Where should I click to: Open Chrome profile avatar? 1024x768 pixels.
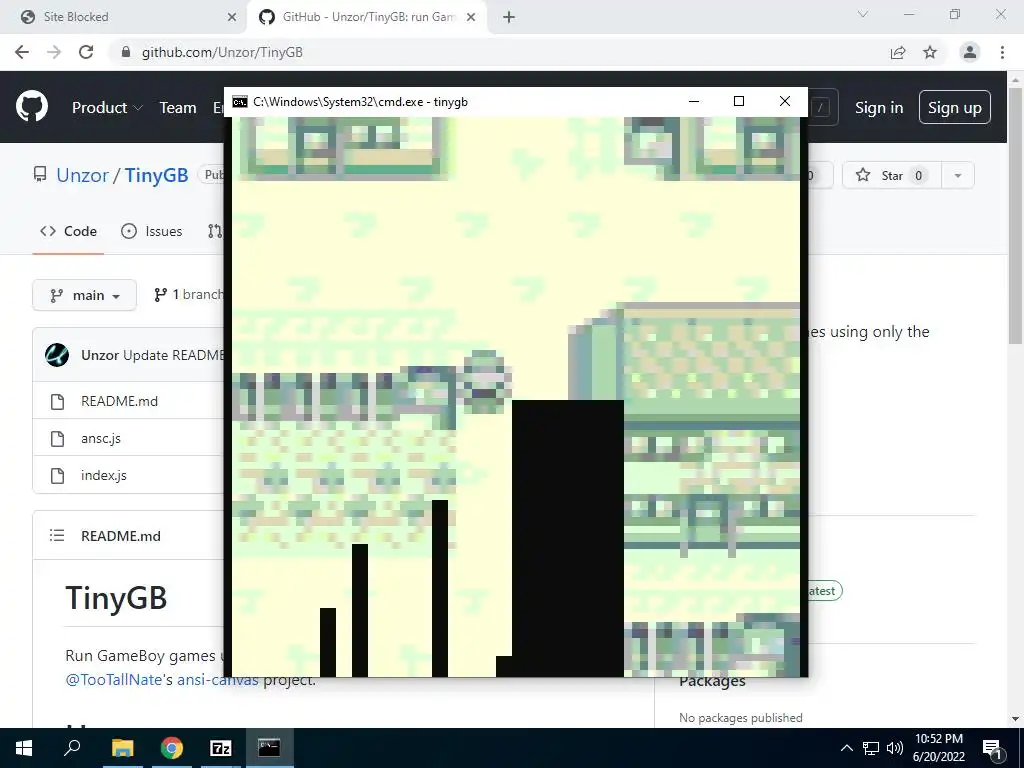(x=970, y=52)
